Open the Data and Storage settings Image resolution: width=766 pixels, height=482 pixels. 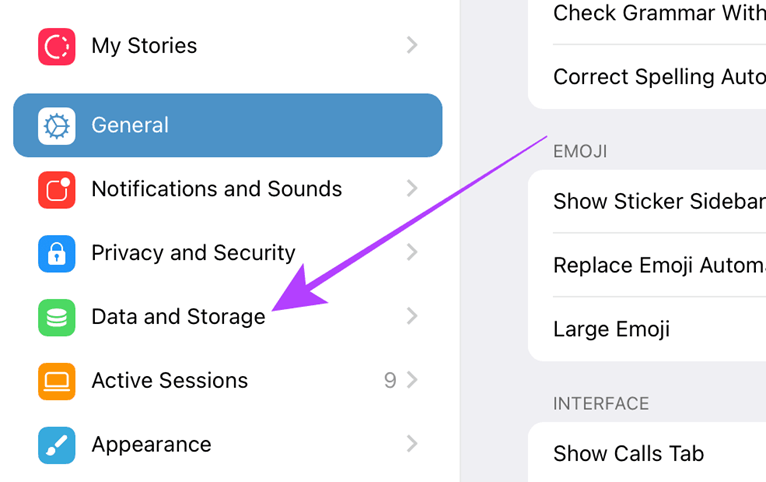pyautogui.click(x=228, y=317)
